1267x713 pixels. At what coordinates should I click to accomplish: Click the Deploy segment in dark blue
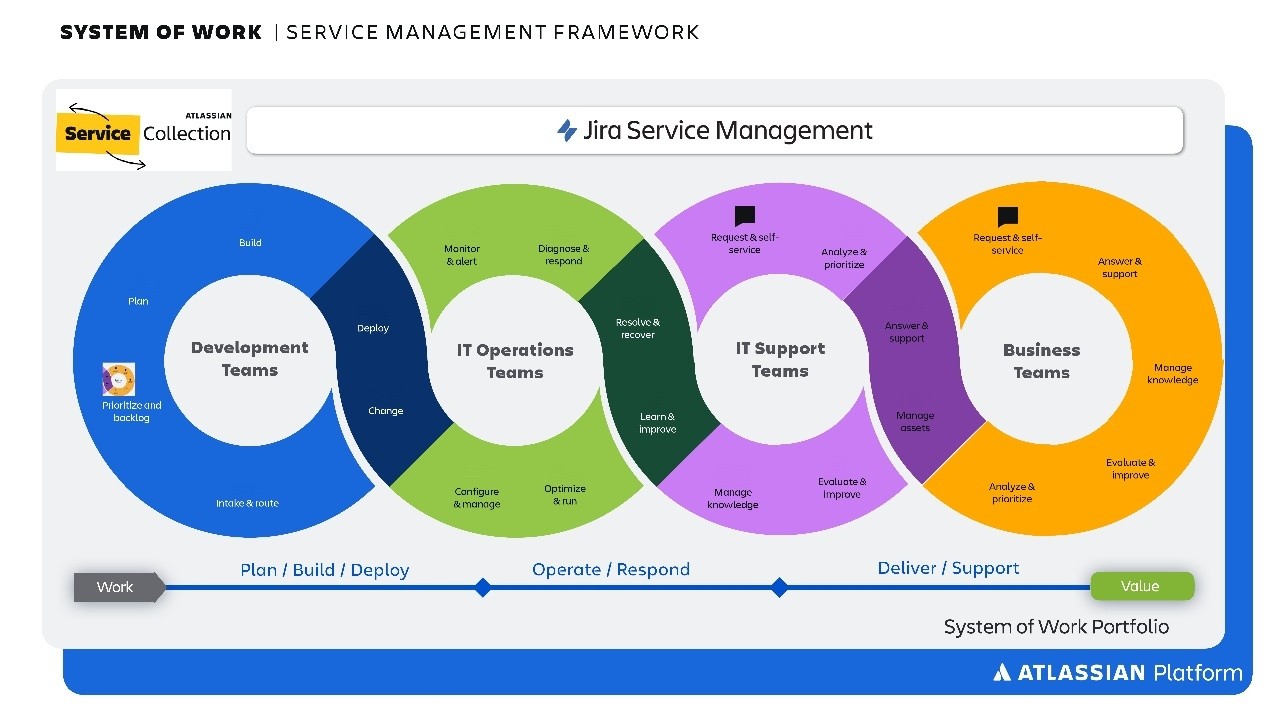click(373, 328)
